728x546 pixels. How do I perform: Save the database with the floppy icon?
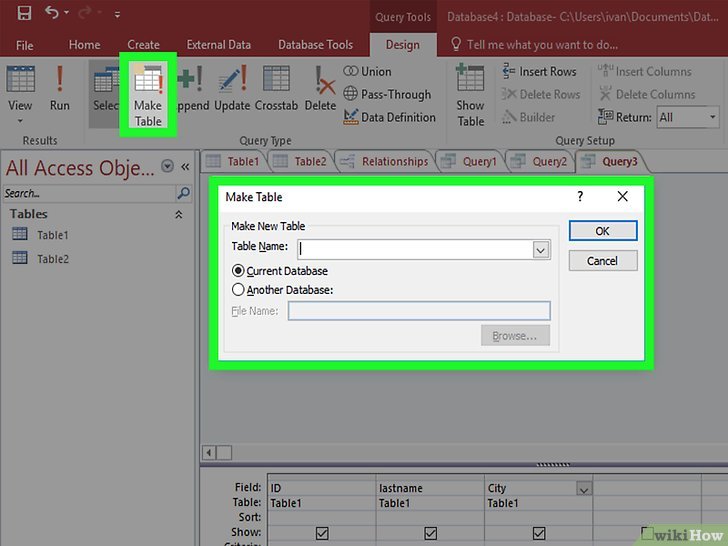click(x=24, y=13)
